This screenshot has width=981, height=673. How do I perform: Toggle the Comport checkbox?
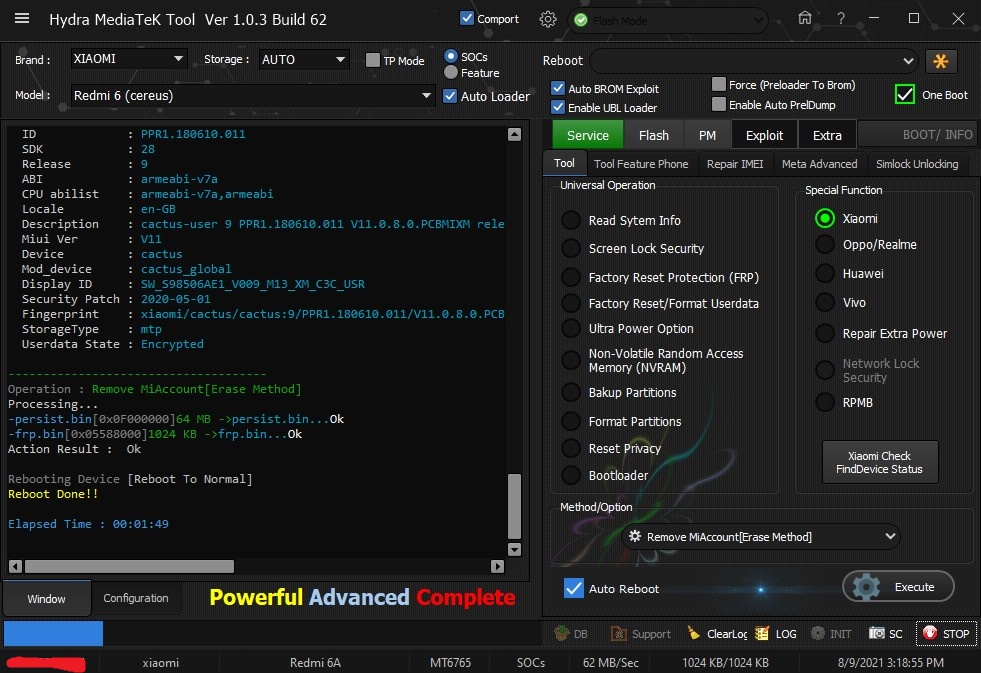pos(467,18)
